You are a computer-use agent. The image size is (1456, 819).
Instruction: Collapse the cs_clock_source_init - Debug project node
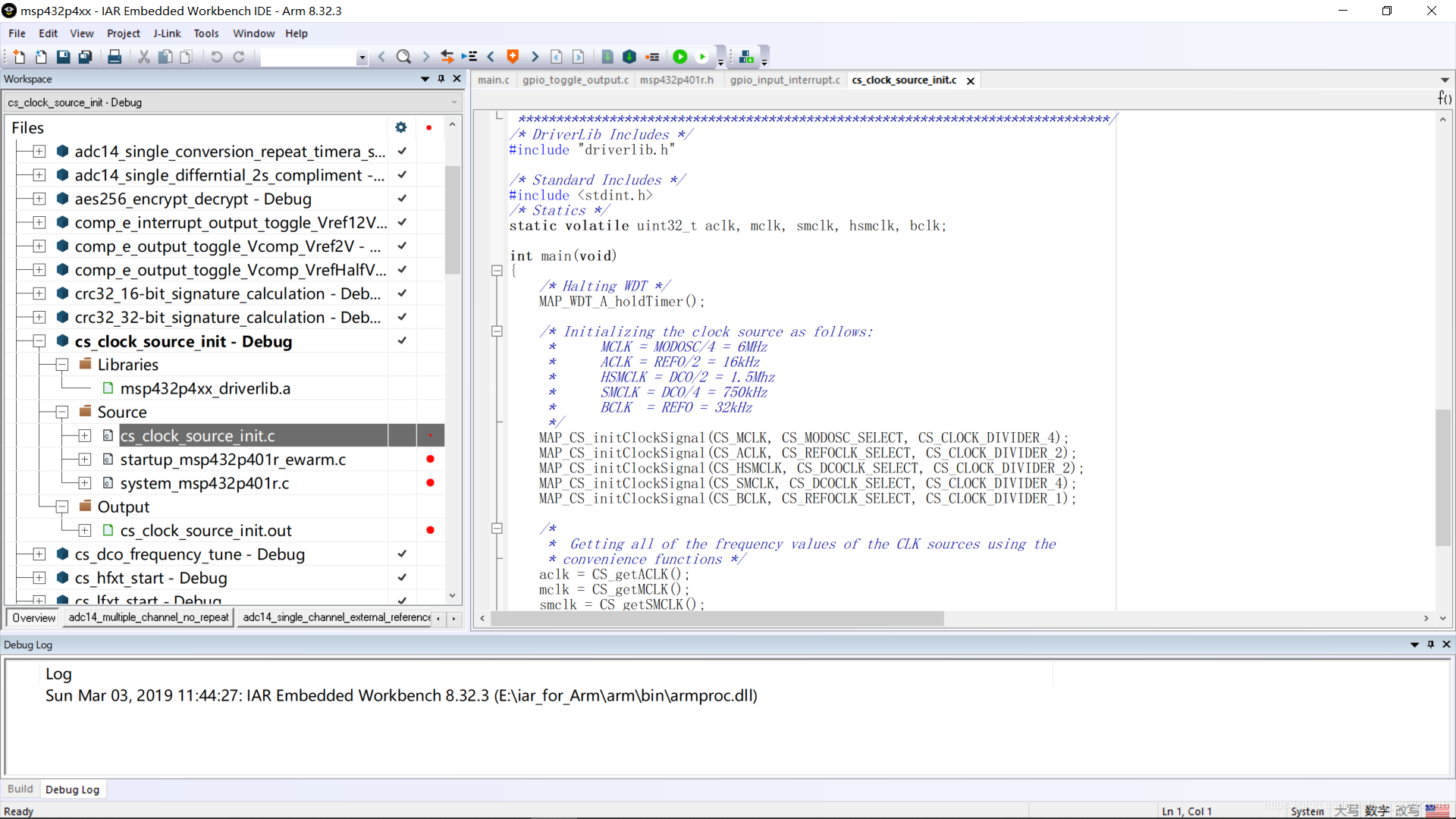(39, 341)
